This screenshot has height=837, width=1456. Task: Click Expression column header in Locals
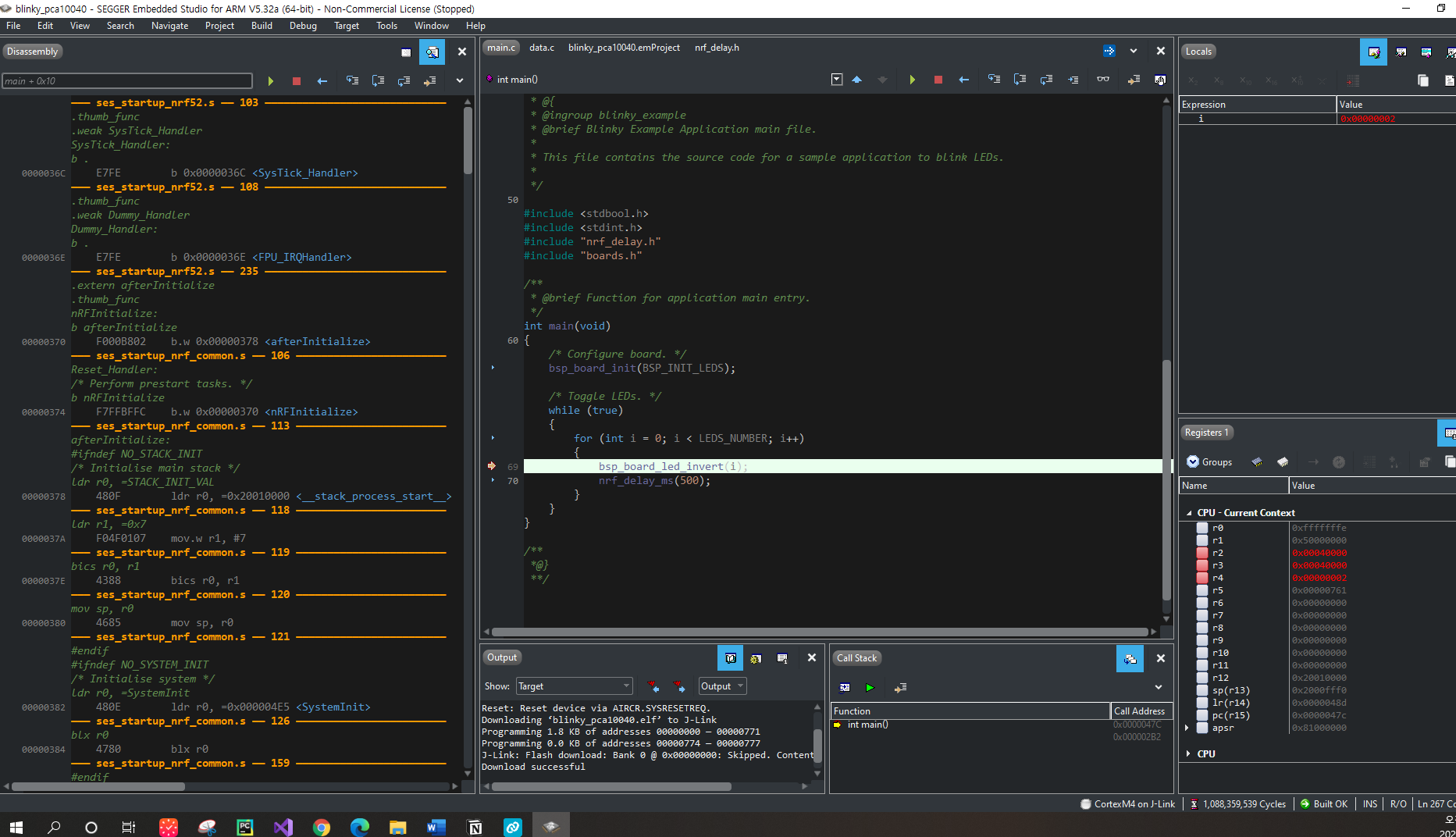[x=1257, y=105]
